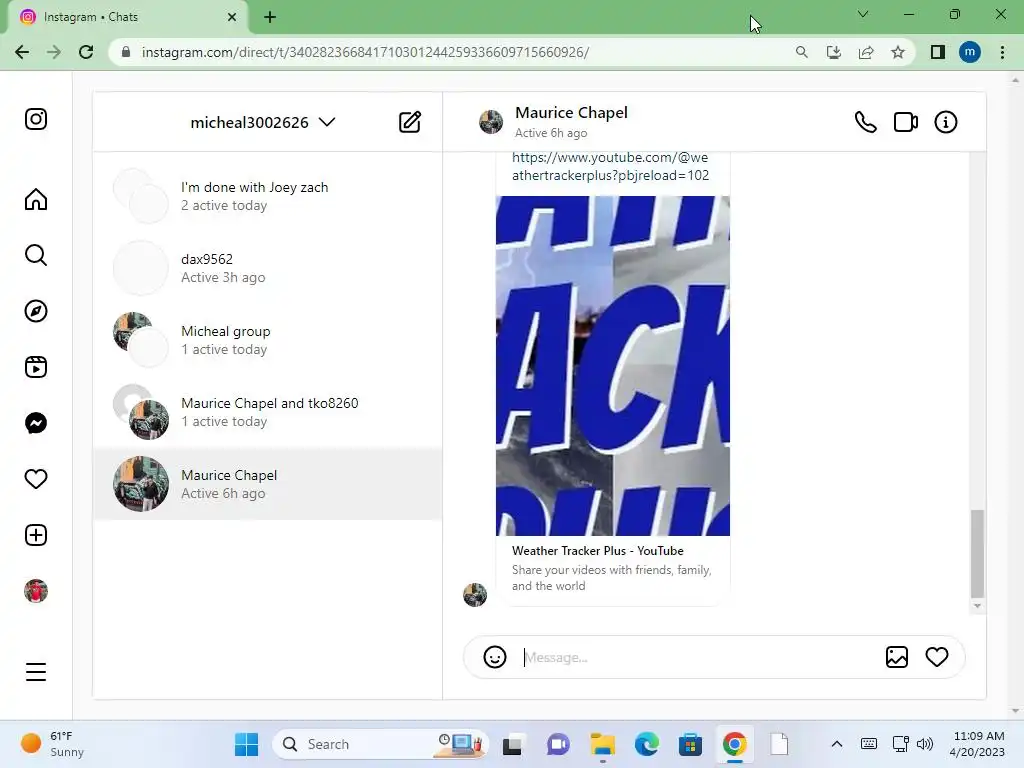Open Maurice Chapel and tko8260 chat
This screenshot has height=768, width=1024.
(x=268, y=412)
